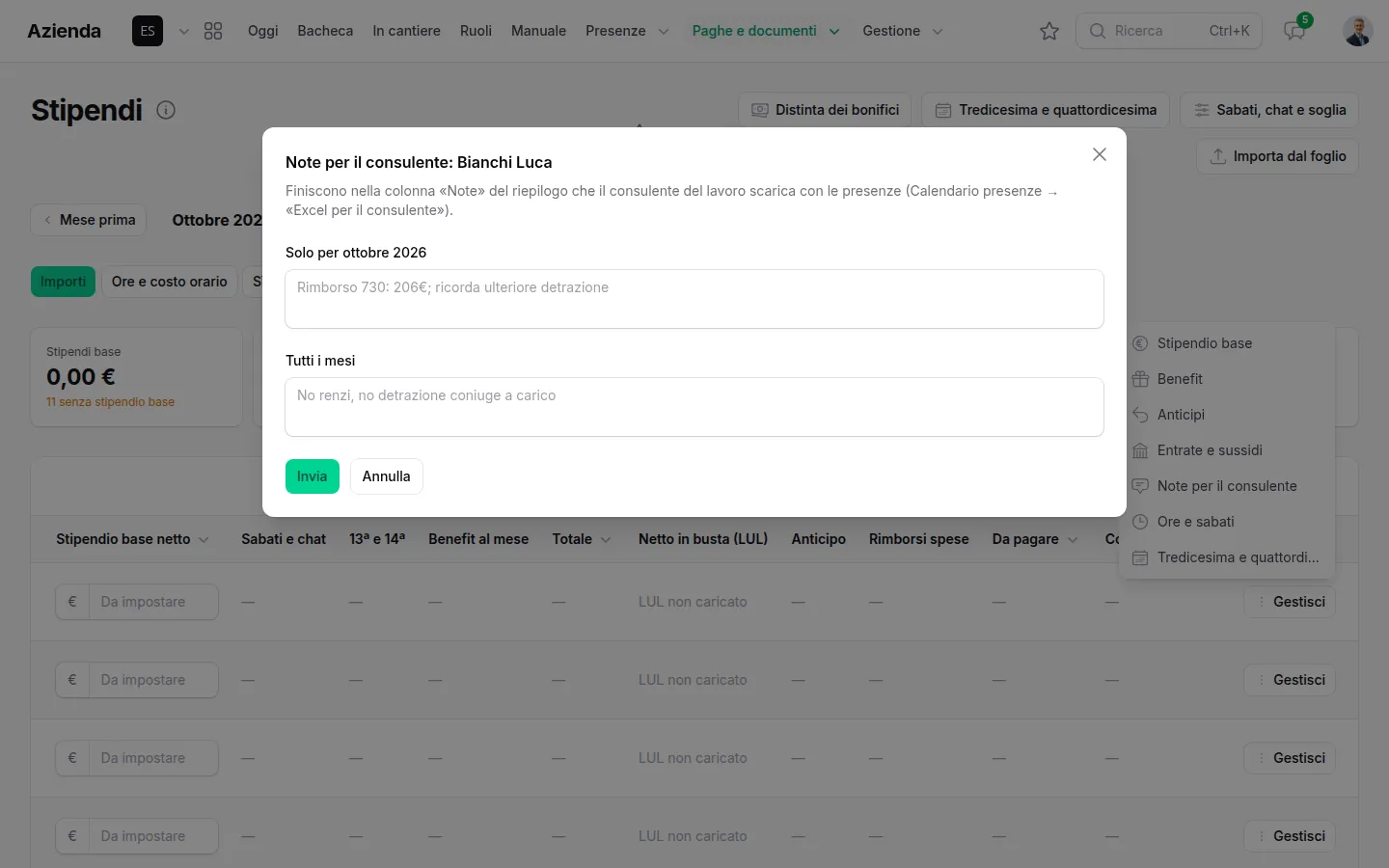Open the chat notifications icon
This screenshot has height=868, width=1389.
[x=1294, y=31]
